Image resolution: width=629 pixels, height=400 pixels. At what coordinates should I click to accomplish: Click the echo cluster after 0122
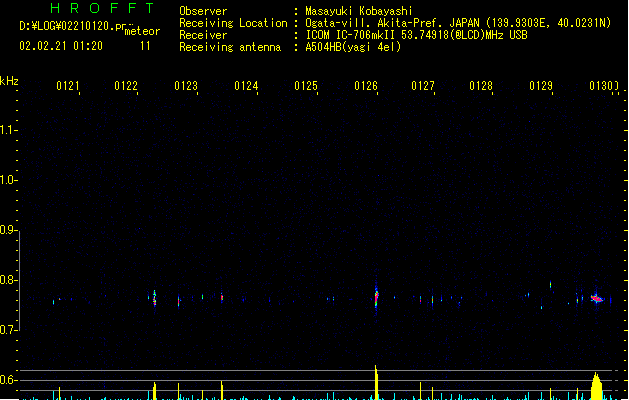tap(154, 298)
